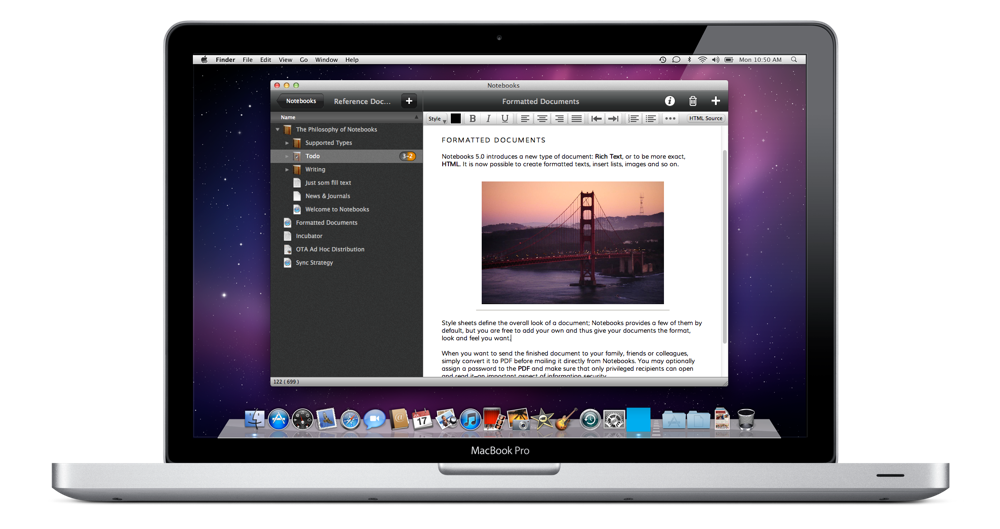
Task: Expand the Supported Types folder
Action: click(287, 143)
